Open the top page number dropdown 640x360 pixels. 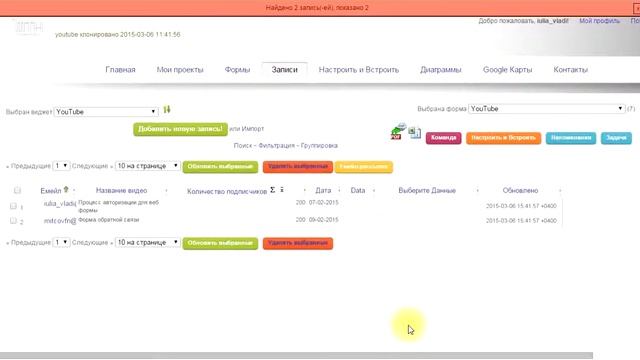(x=61, y=166)
